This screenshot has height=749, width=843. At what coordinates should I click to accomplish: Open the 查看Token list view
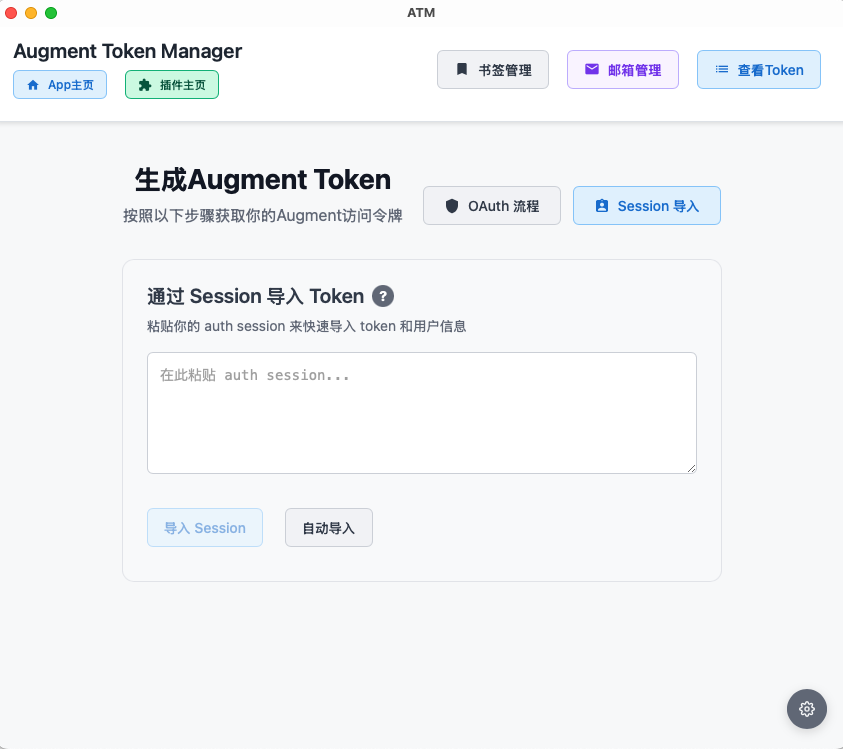pyautogui.click(x=758, y=70)
